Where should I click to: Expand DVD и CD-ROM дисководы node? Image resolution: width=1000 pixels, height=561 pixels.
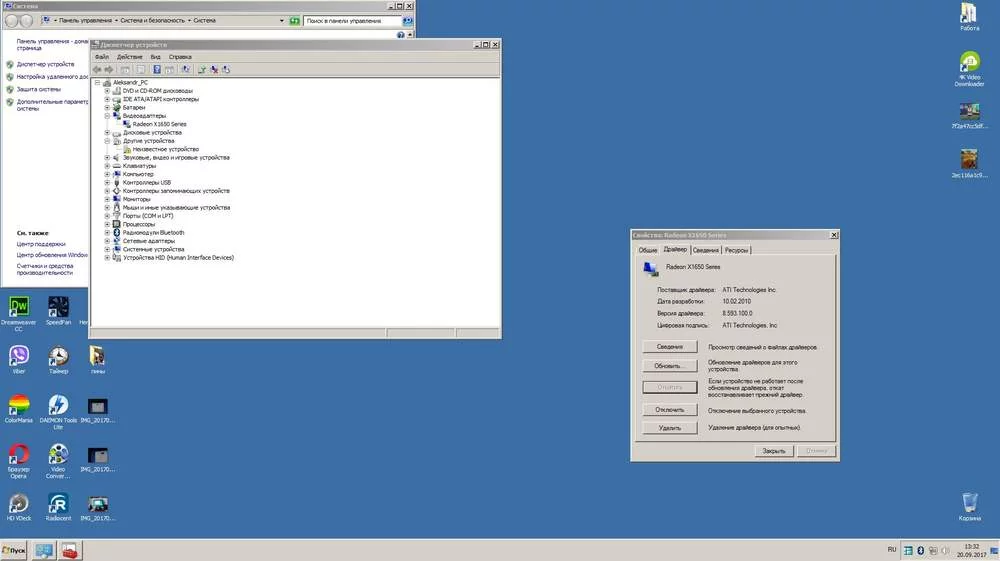click(107, 91)
